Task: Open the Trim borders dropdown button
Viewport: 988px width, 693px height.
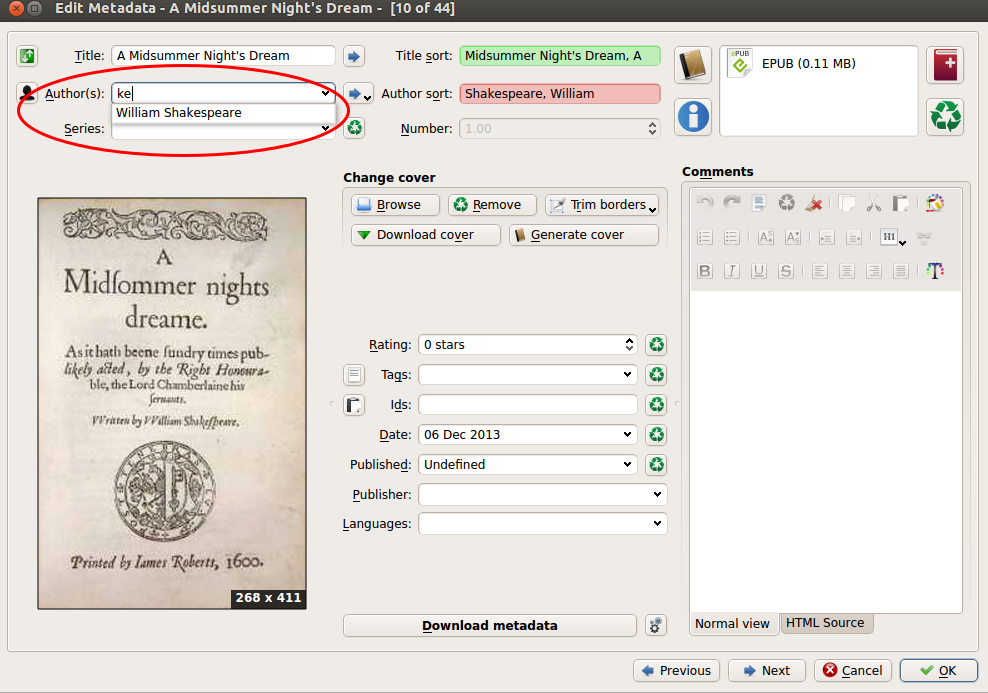Action: tap(602, 205)
